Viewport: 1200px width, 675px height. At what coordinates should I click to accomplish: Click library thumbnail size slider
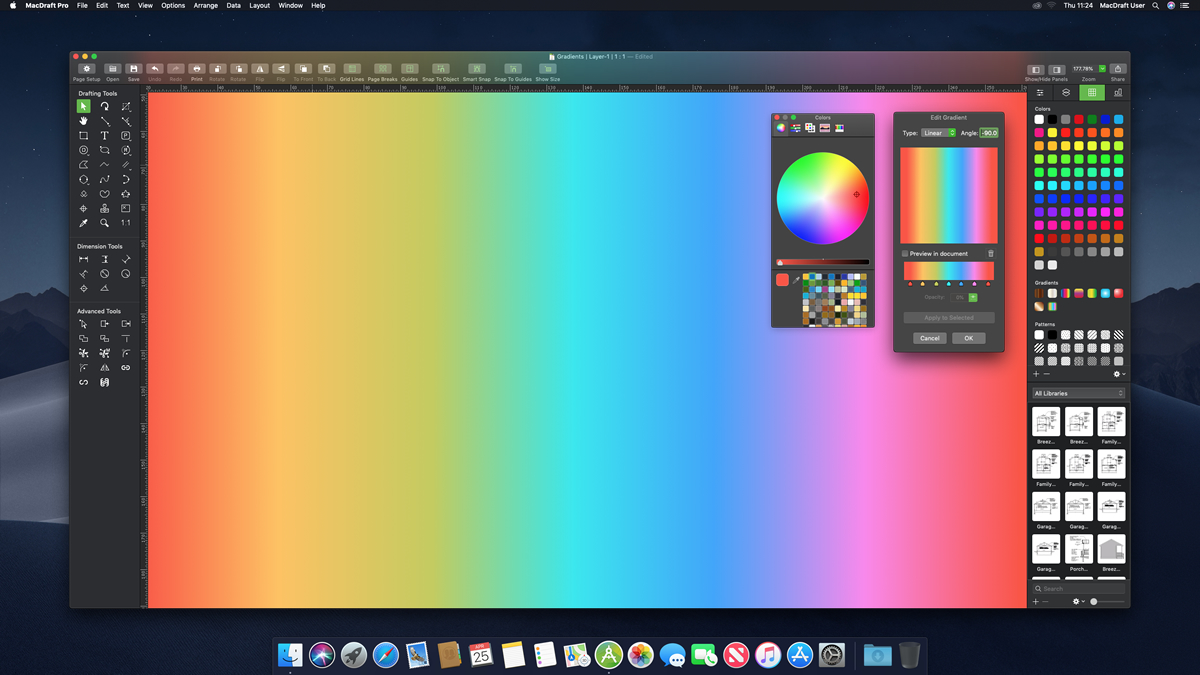[1109, 602]
